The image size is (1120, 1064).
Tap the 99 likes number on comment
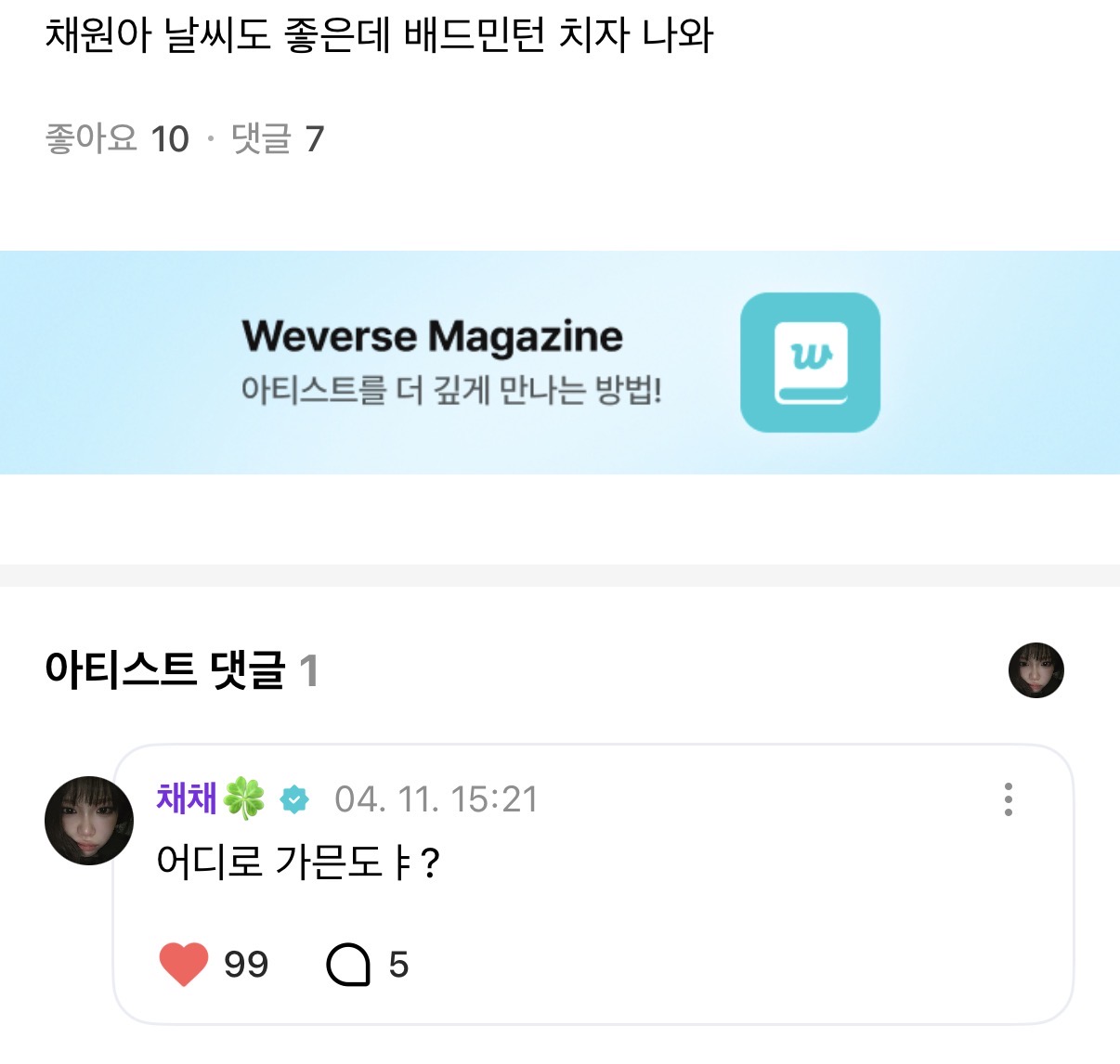pyautogui.click(x=246, y=965)
